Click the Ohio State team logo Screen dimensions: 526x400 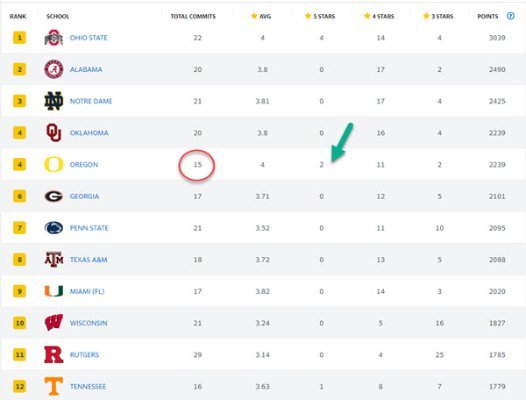[54, 38]
